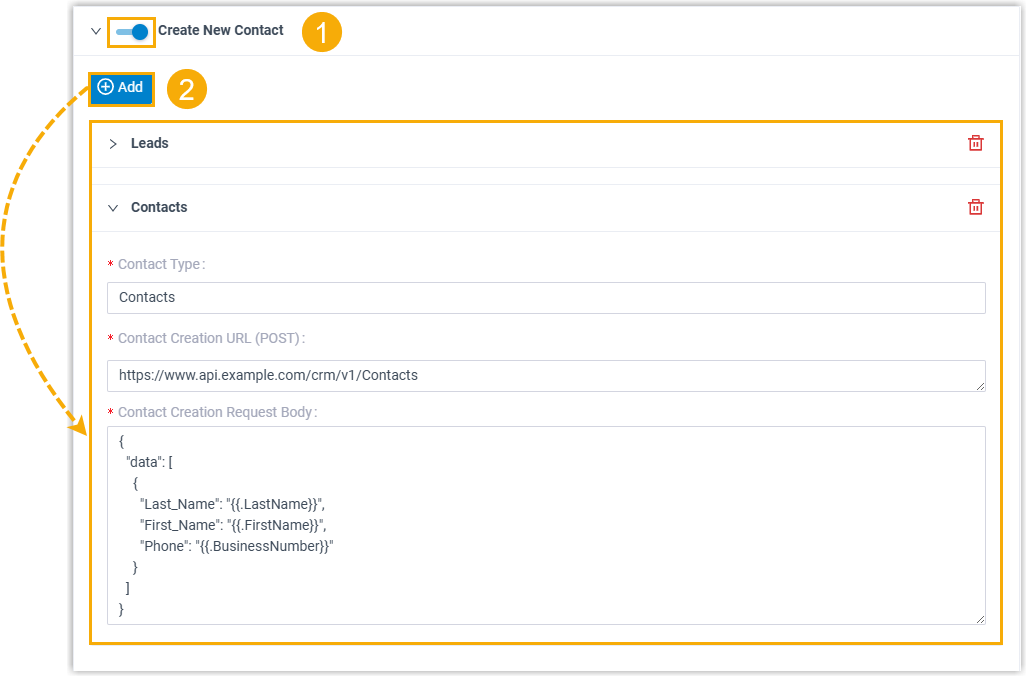Click the Contact Creation URL (POST) label
The image size is (1027, 677).
click(x=210, y=339)
